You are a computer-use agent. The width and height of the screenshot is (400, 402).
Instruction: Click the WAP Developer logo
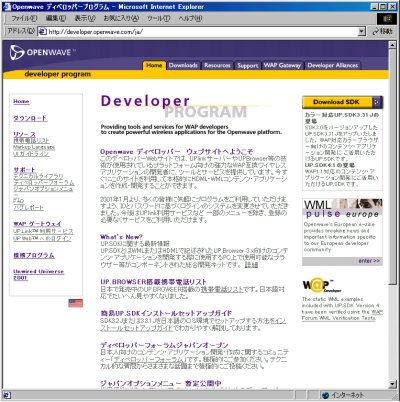pos(322,285)
